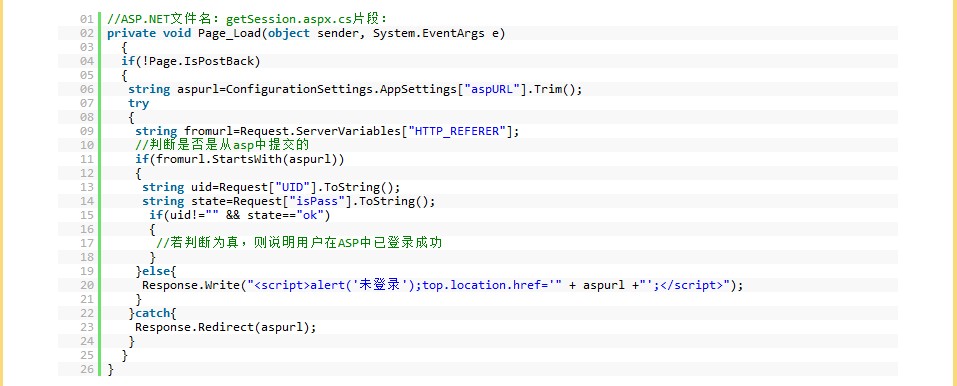Click the fromurl.StartsWith(aspurl) condition
The image size is (957, 386).
pos(240,159)
